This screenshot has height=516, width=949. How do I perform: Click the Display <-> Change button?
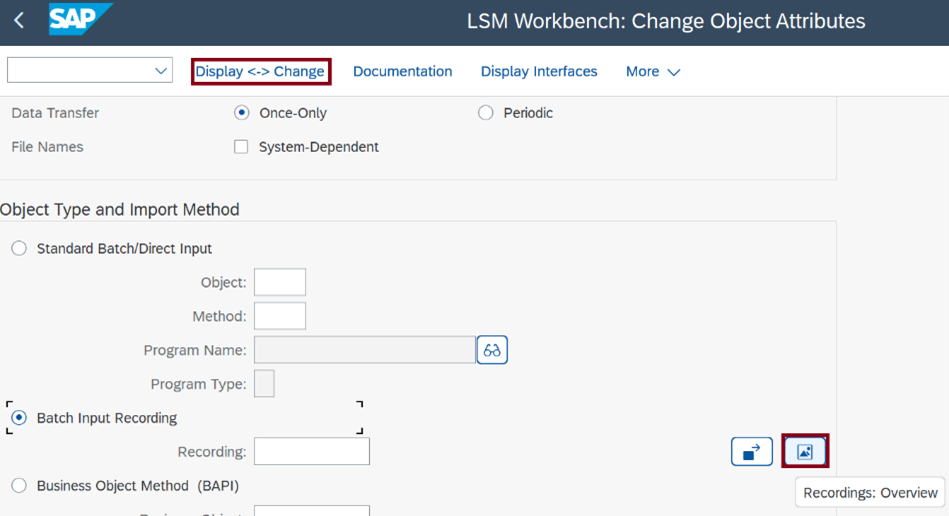(x=260, y=72)
